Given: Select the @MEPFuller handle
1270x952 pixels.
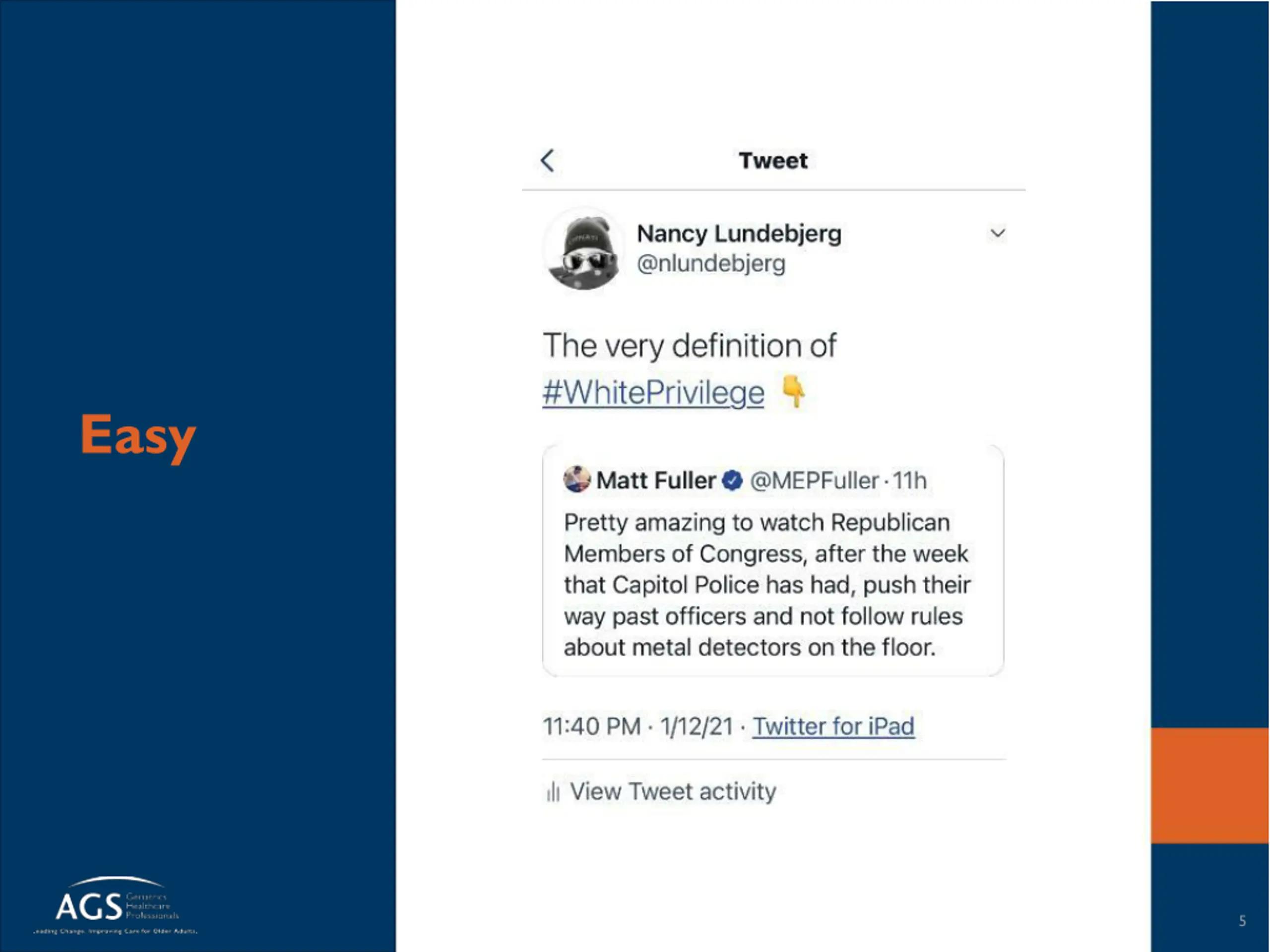Looking at the screenshot, I should coord(814,481).
